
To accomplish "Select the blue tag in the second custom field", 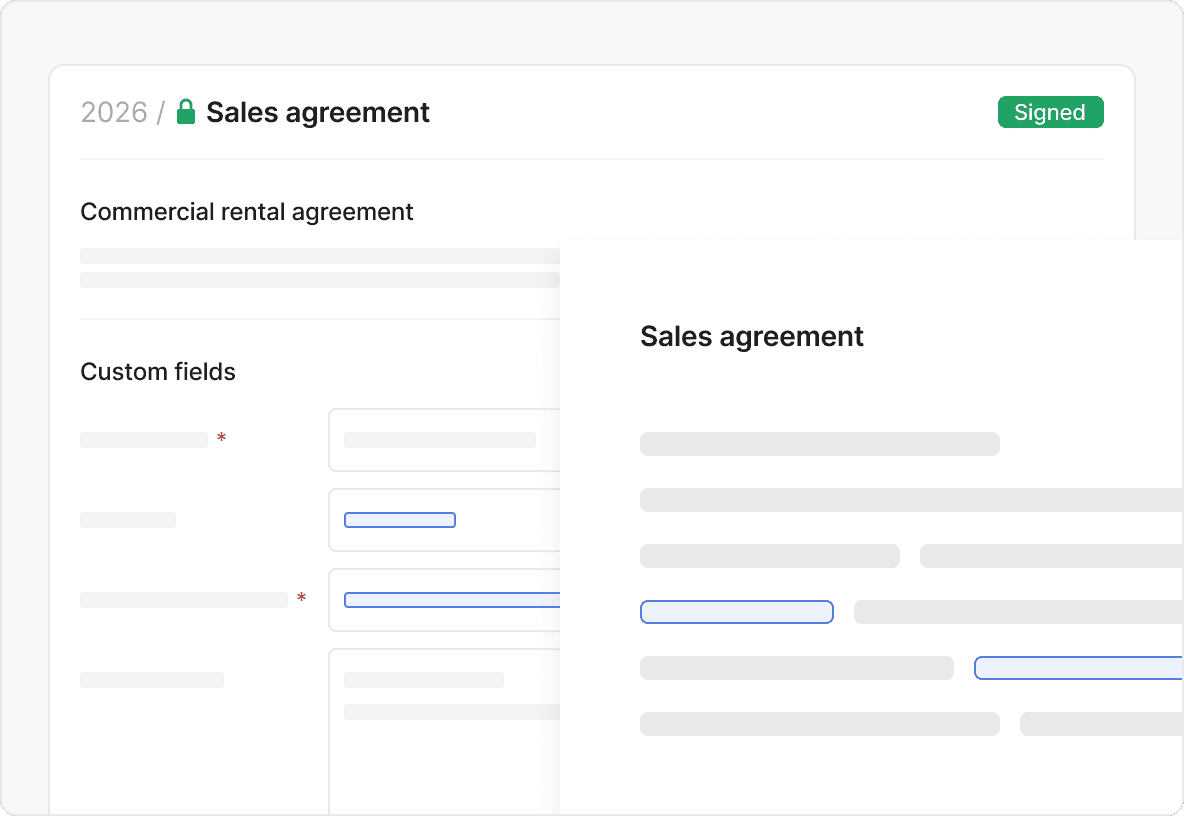I will coord(400,520).
